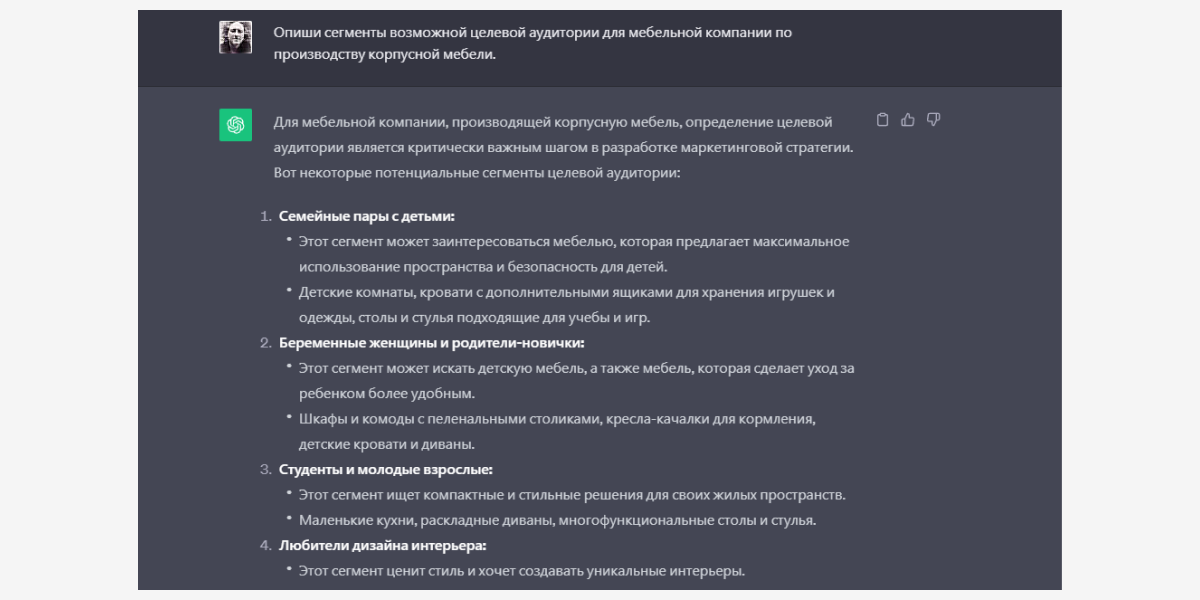Click the bullet starting "Детские комнаты, кровати"
Image resolution: width=1200 pixels, height=600 pixels.
[x=566, y=305]
